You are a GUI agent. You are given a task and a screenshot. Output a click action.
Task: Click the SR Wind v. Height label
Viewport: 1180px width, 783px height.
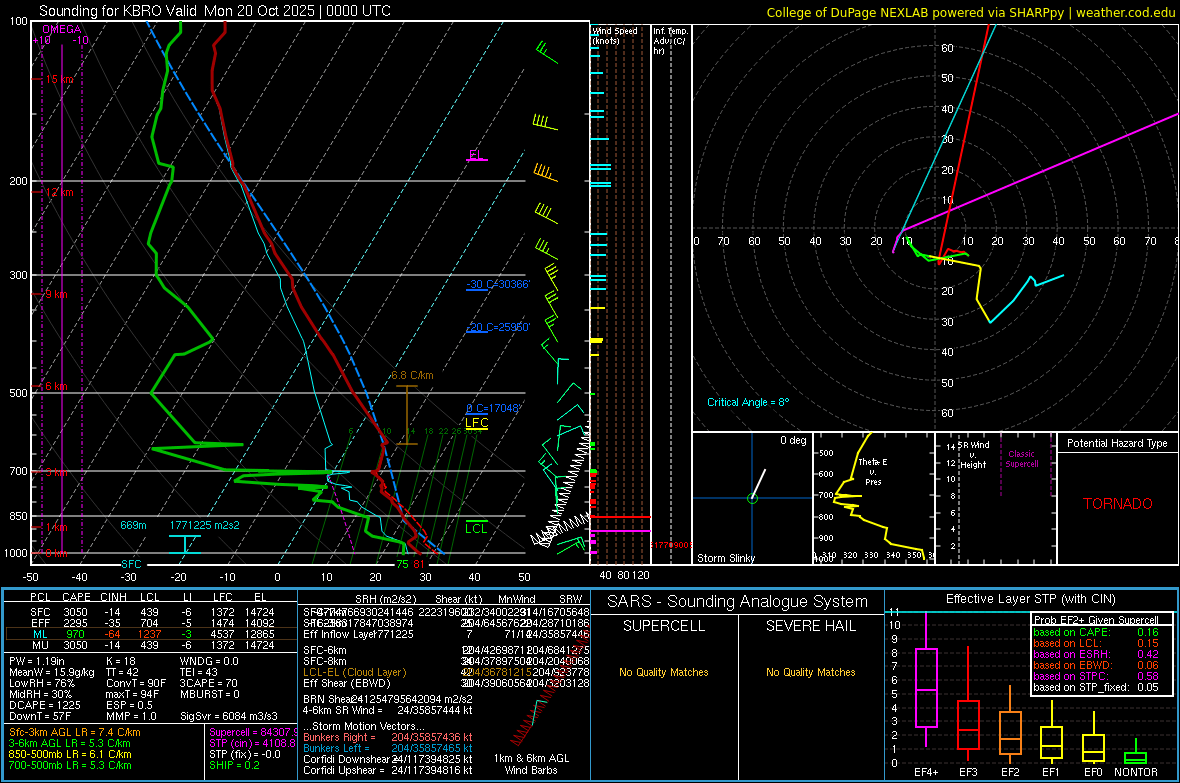coord(974,455)
